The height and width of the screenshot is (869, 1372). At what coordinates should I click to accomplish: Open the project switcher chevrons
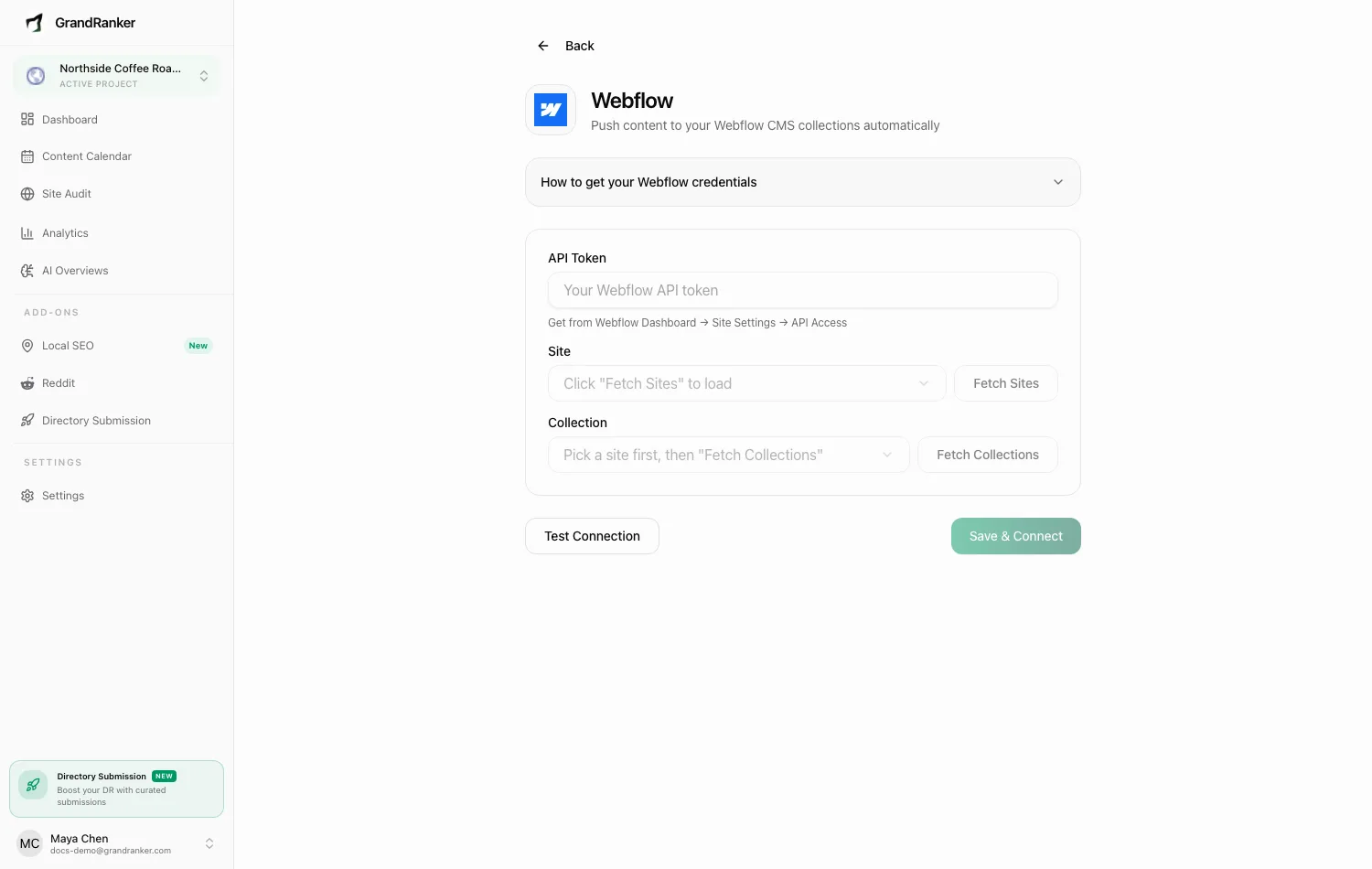click(x=204, y=76)
